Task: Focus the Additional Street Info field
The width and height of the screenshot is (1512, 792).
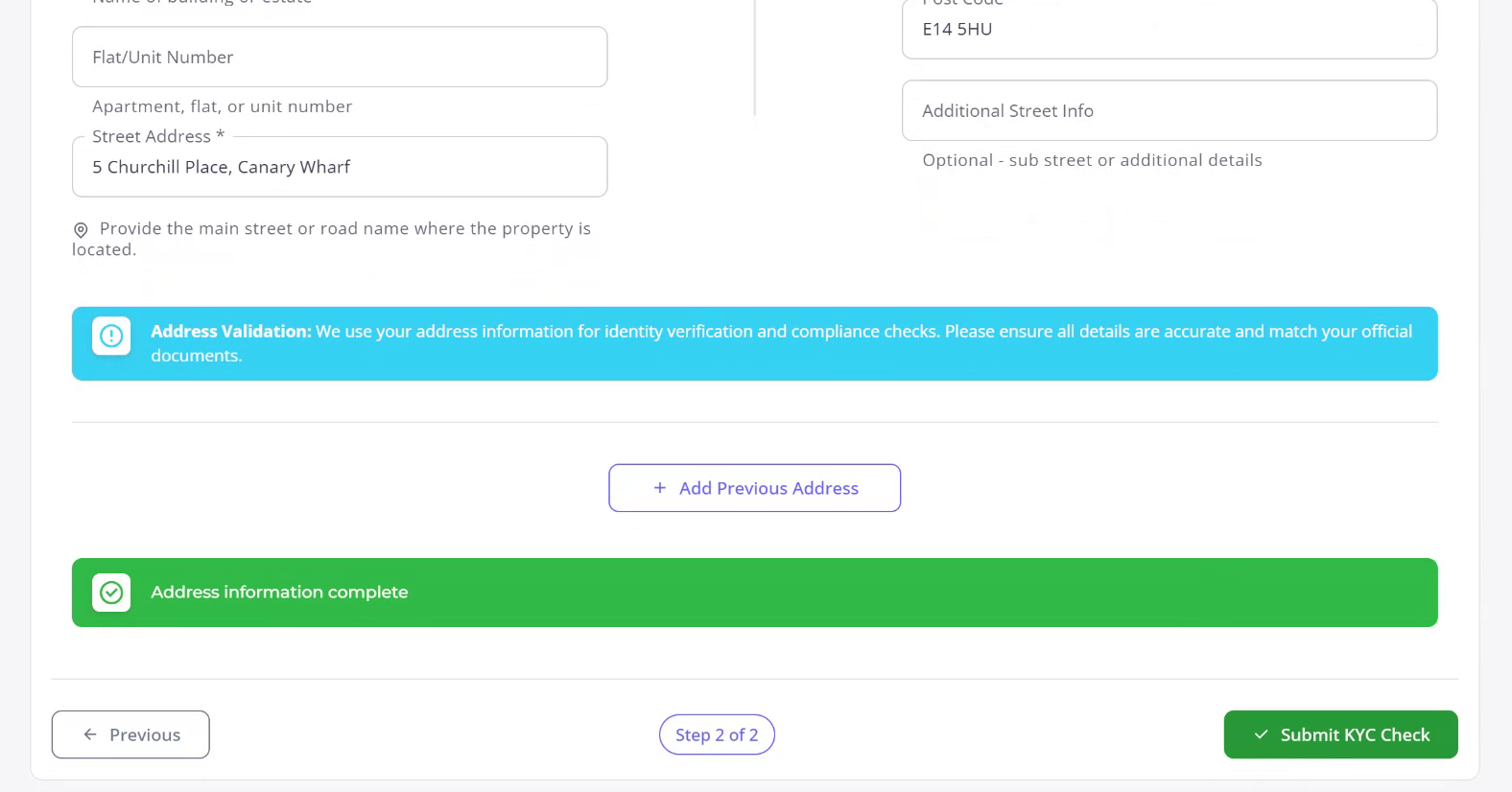Action: click(x=1169, y=111)
